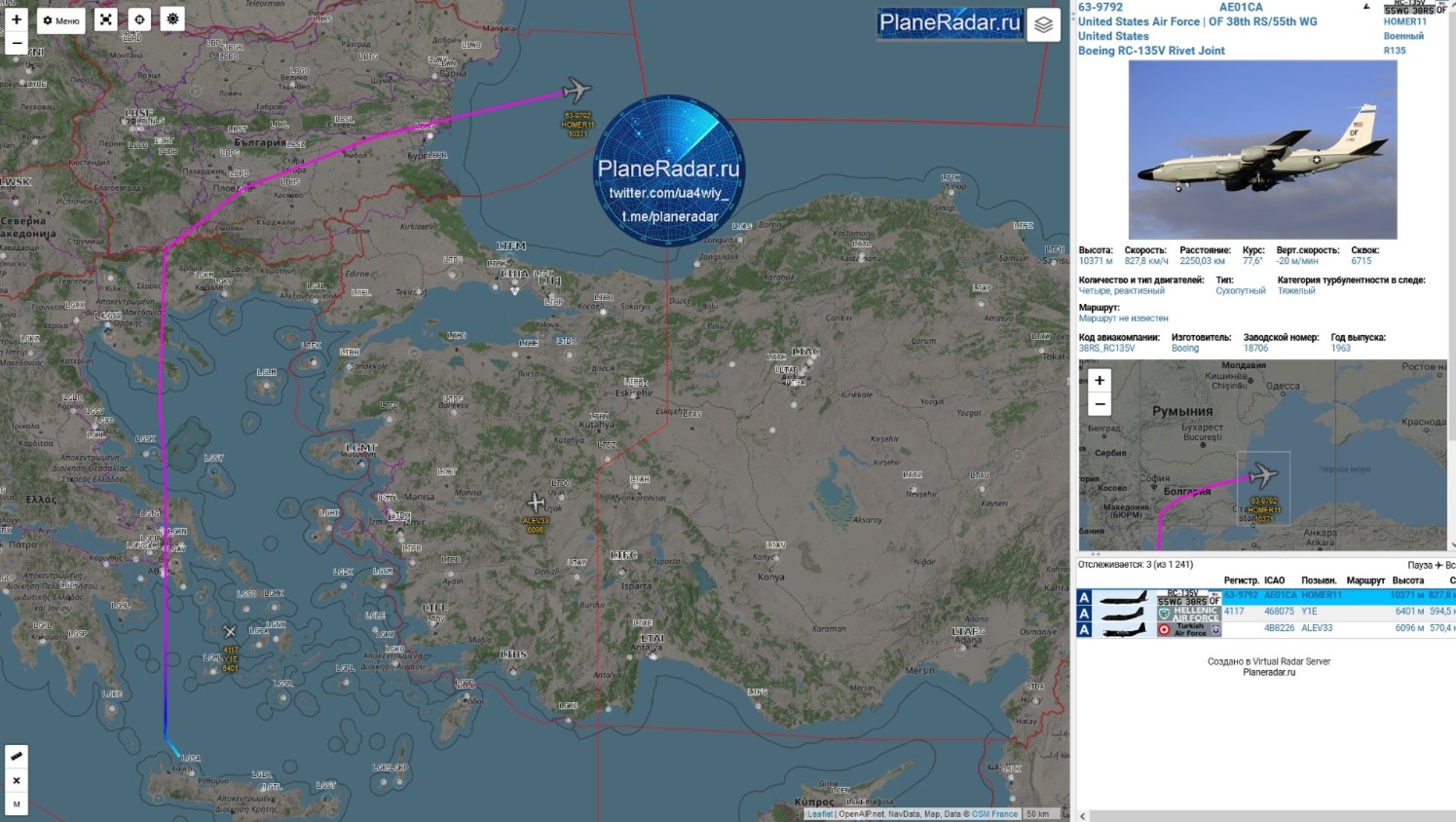Viewport: 1456px width, 822px height.
Task: Click the M units button
Action: coord(17,803)
